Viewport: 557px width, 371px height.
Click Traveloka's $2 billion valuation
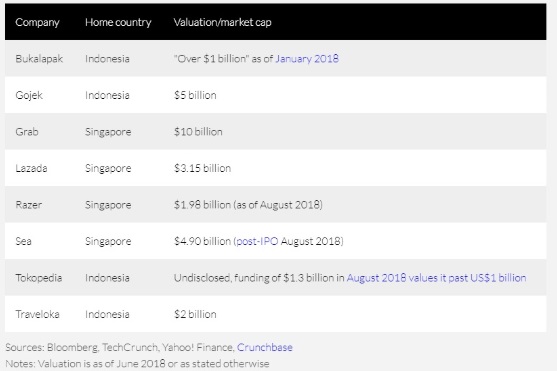(195, 314)
